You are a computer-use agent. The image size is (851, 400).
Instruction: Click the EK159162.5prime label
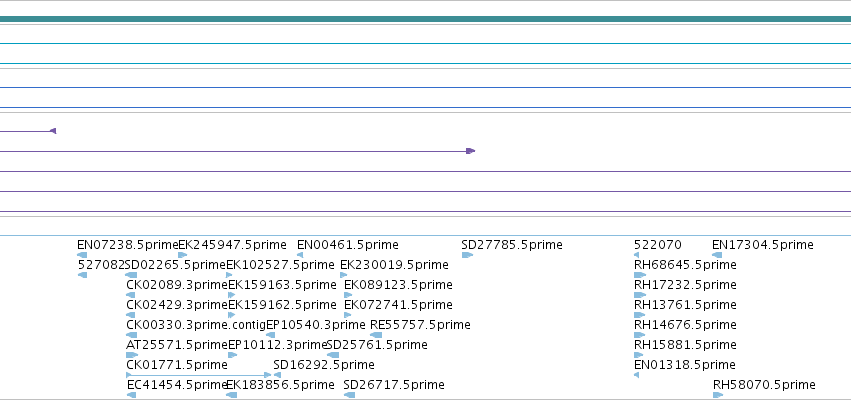(x=282, y=305)
